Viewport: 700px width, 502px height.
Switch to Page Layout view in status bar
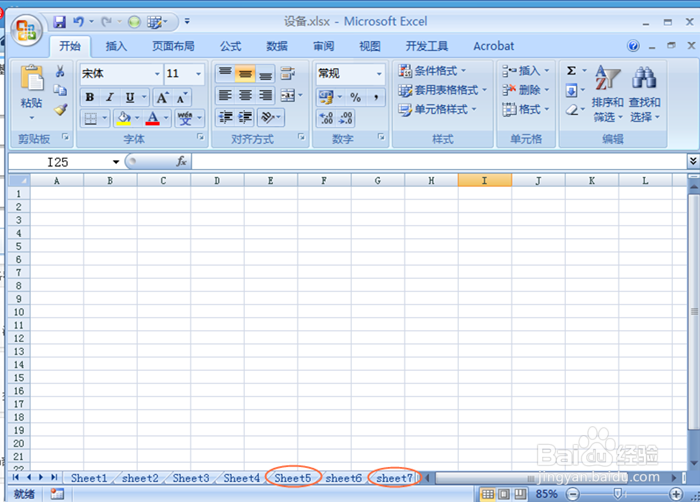pyautogui.click(x=504, y=494)
